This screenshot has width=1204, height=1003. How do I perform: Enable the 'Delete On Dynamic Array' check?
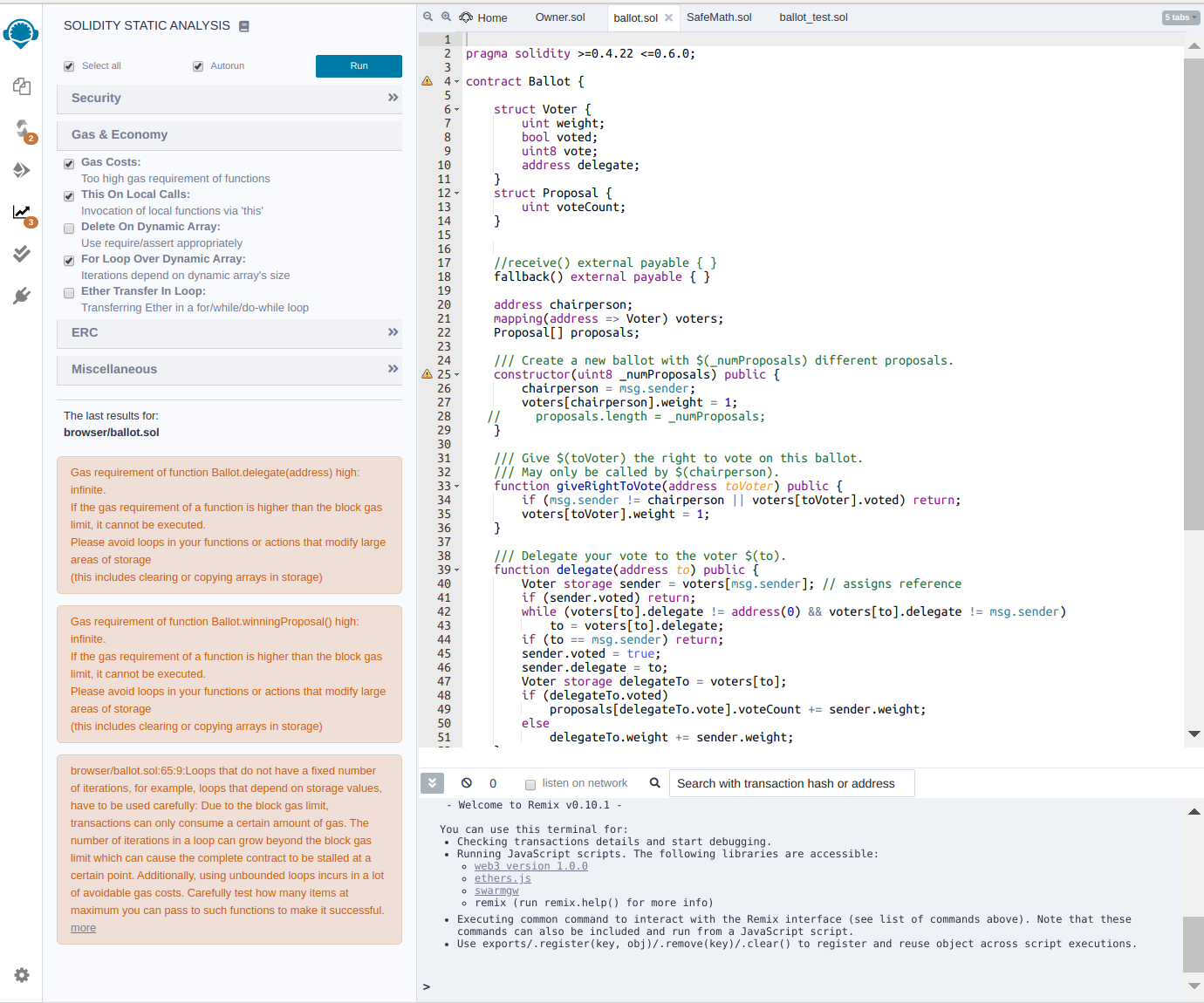coord(69,228)
